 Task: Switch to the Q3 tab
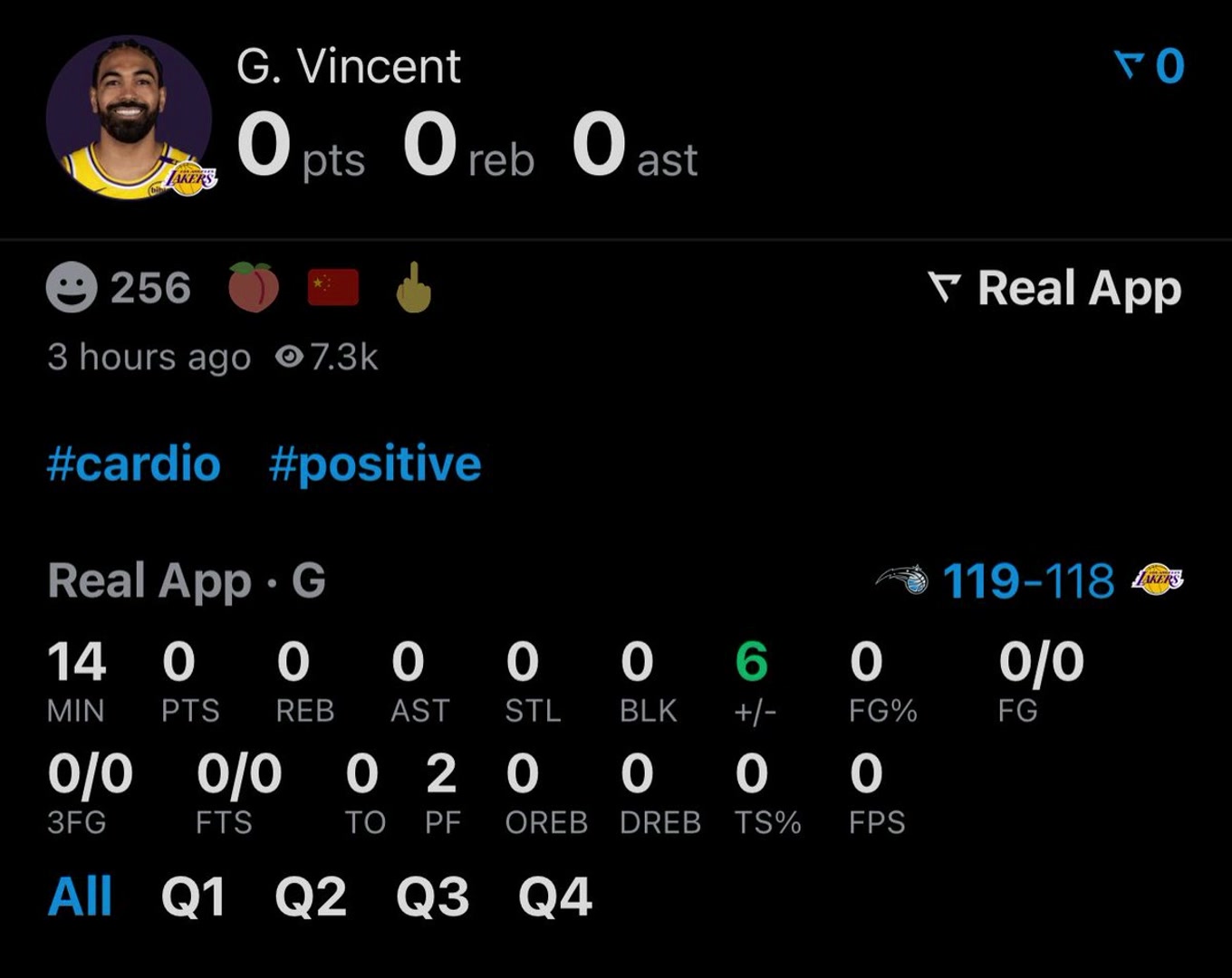pyautogui.click(x=432, y=896)
